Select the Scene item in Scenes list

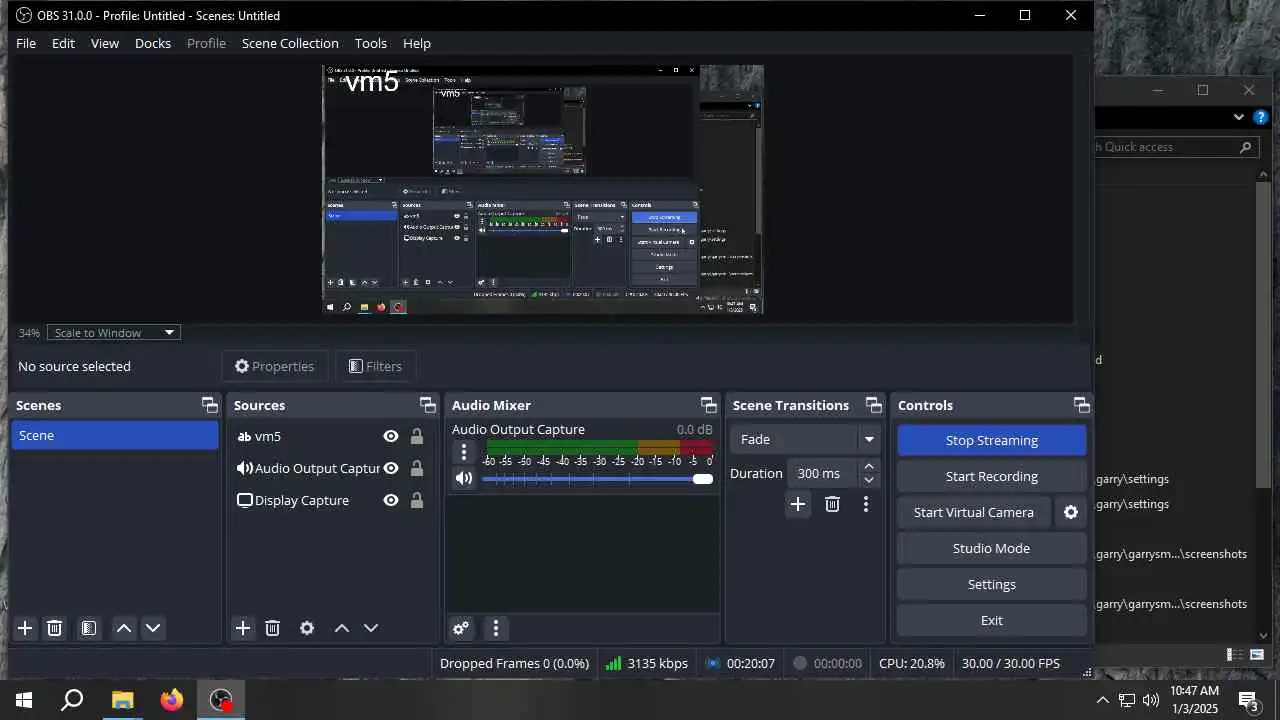[x=115, y=435]
